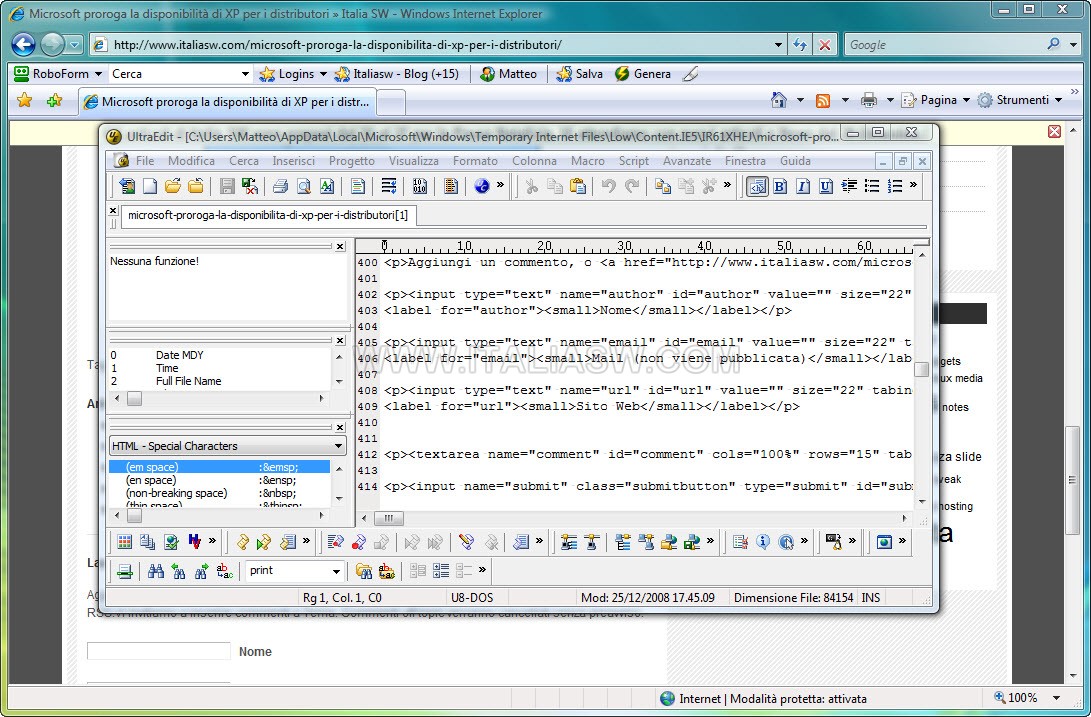The width and height of the screenshot is (1091, 717).
Task: Open the Formato menu in UltraEdit
Action: pyautogui.click(x=475, y=161)
